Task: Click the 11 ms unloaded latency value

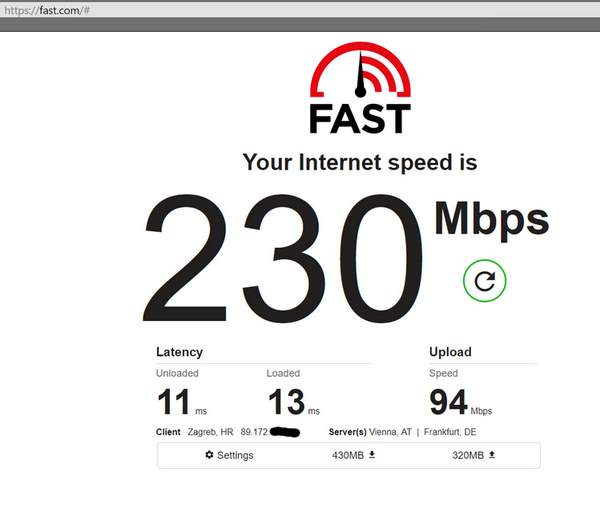Action: (x=182, y=402)
